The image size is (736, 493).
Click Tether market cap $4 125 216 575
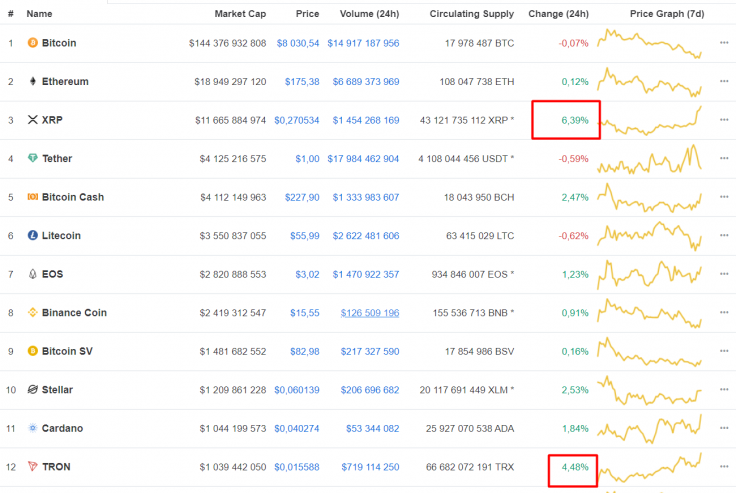click(x=233, y=159)
